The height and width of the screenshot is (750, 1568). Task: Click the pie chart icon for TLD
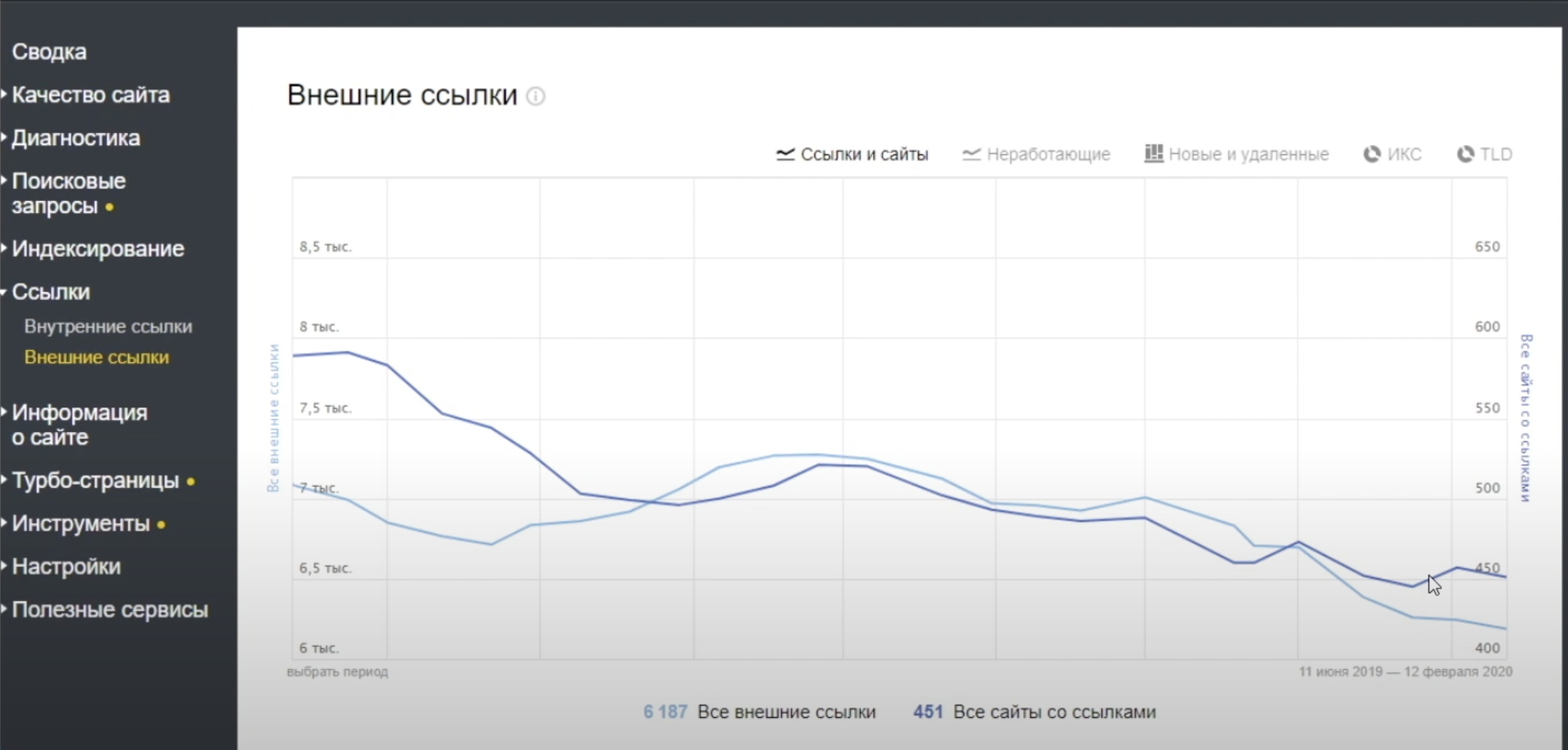coord(1465,154)
